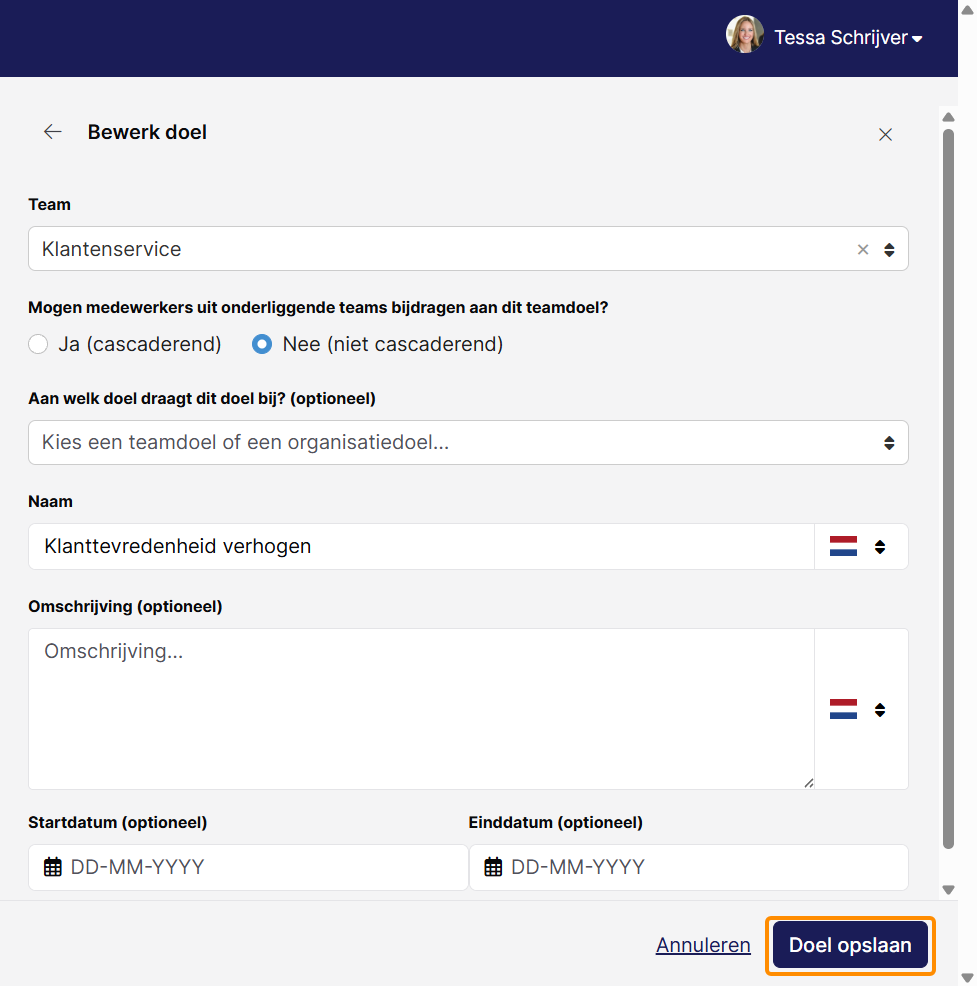The height and width of the screenshot is (986, 977).
Task: Click the panel's scrollbar down arrow
Action: point(949,890)
